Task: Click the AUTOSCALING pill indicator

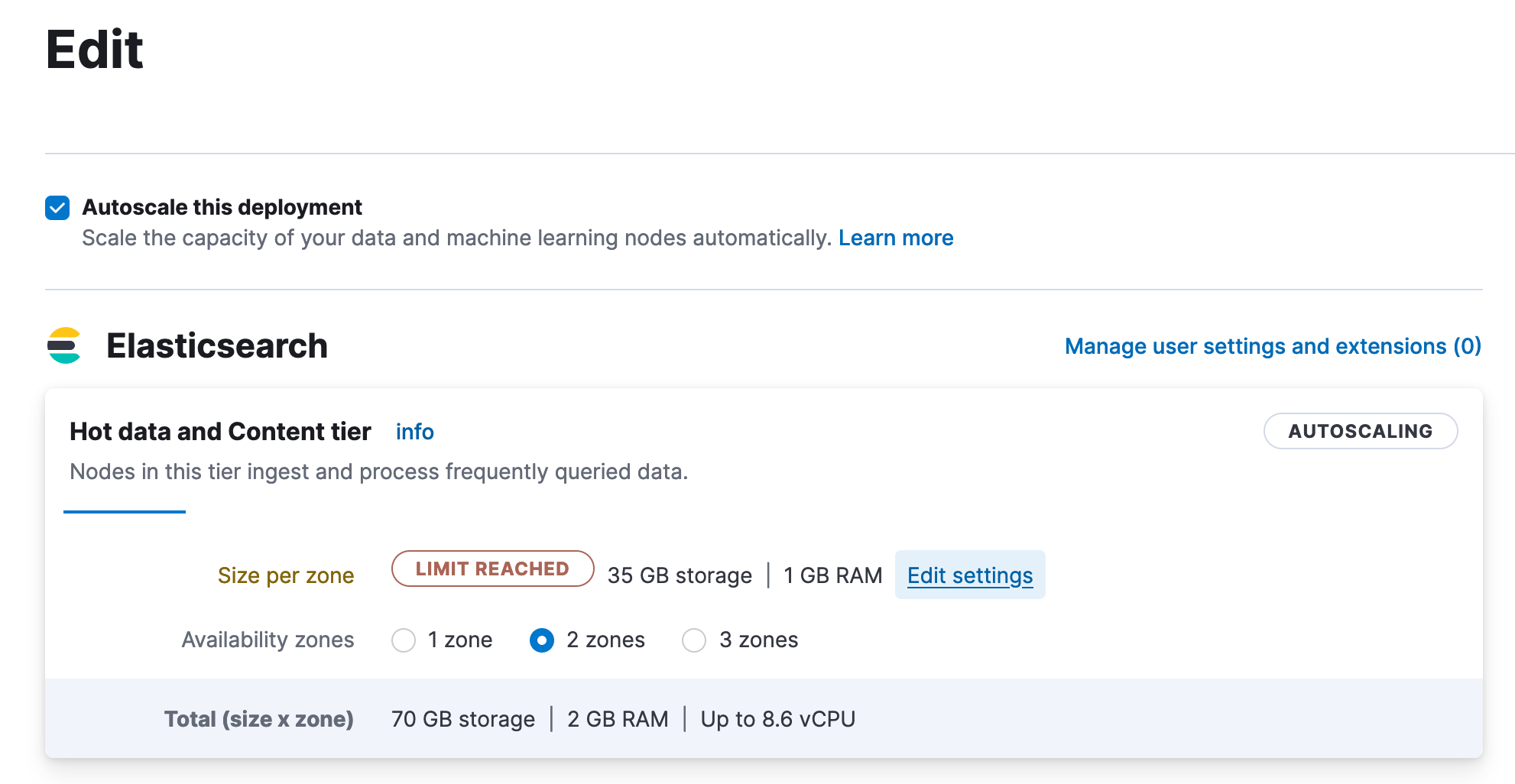Action: click(1361, 431)
